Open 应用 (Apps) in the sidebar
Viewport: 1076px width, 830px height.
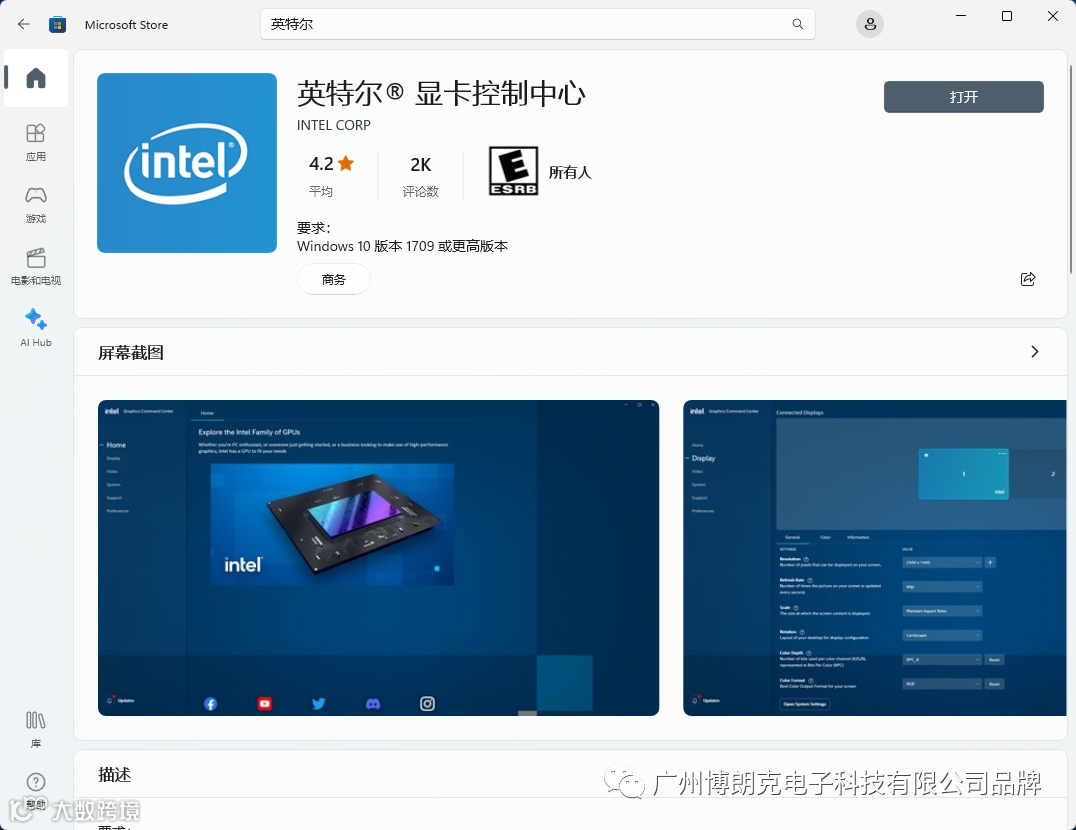tap(36, 143)
